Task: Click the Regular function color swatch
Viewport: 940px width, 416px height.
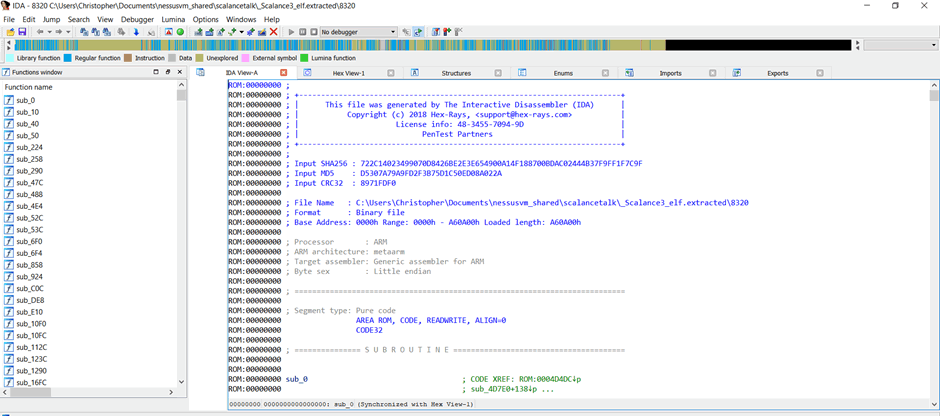Action: point(68,58)
